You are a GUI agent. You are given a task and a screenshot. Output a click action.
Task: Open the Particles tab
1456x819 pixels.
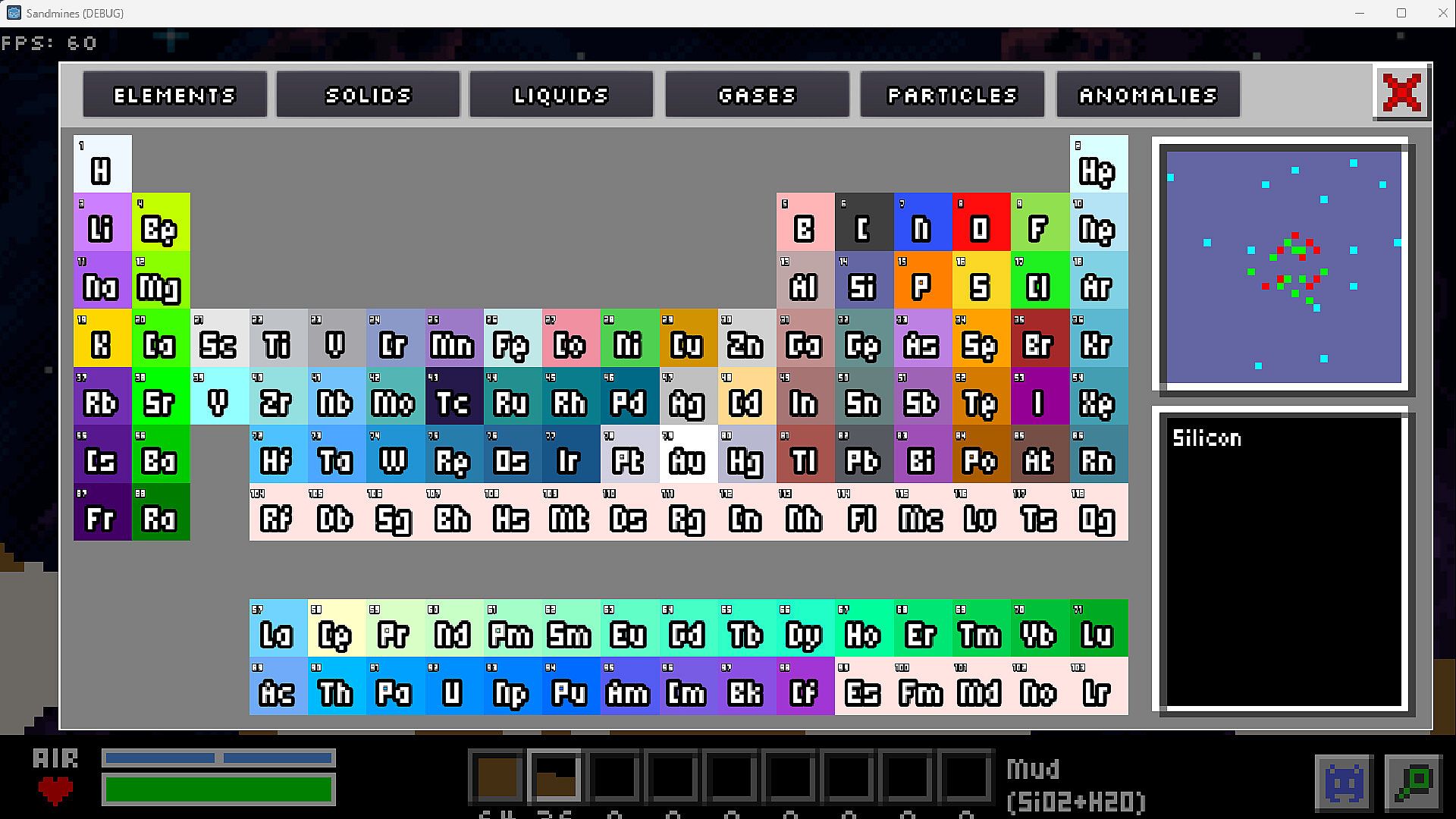point(952,95)
